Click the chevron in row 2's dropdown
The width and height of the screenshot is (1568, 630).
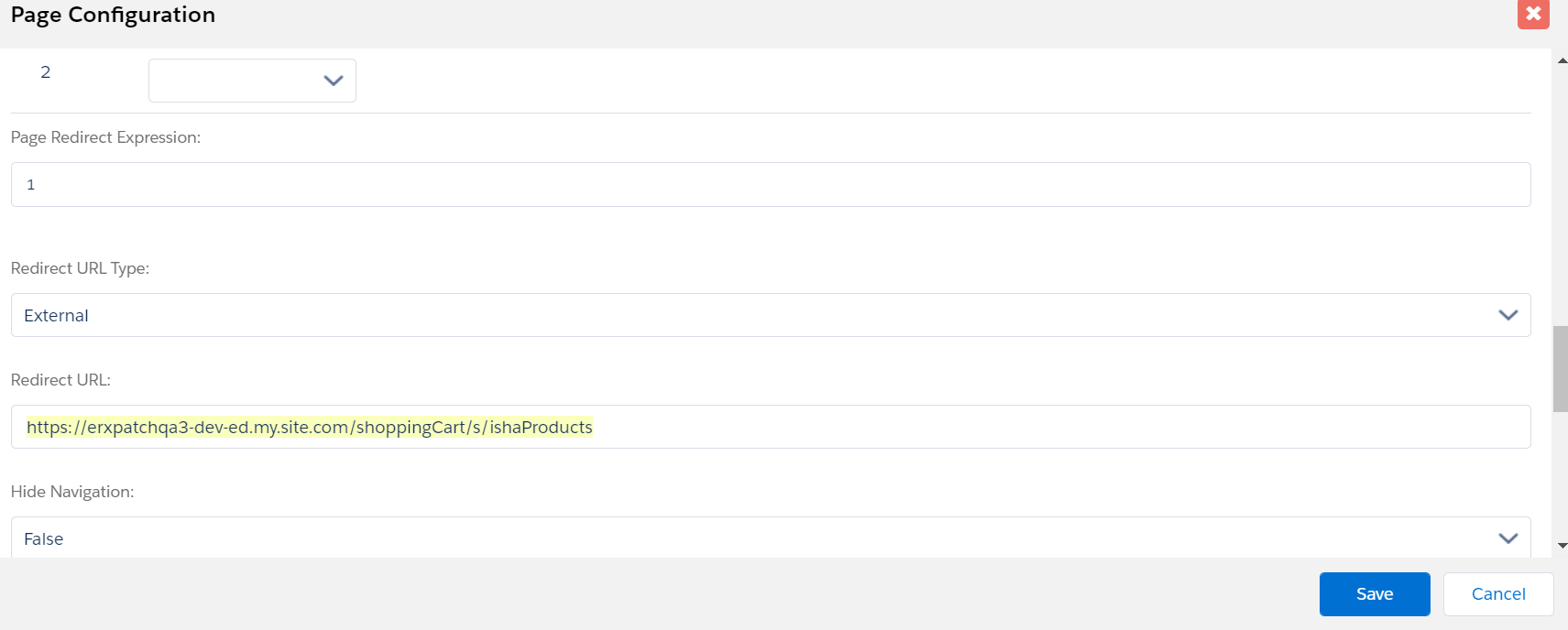pos(333,81)
